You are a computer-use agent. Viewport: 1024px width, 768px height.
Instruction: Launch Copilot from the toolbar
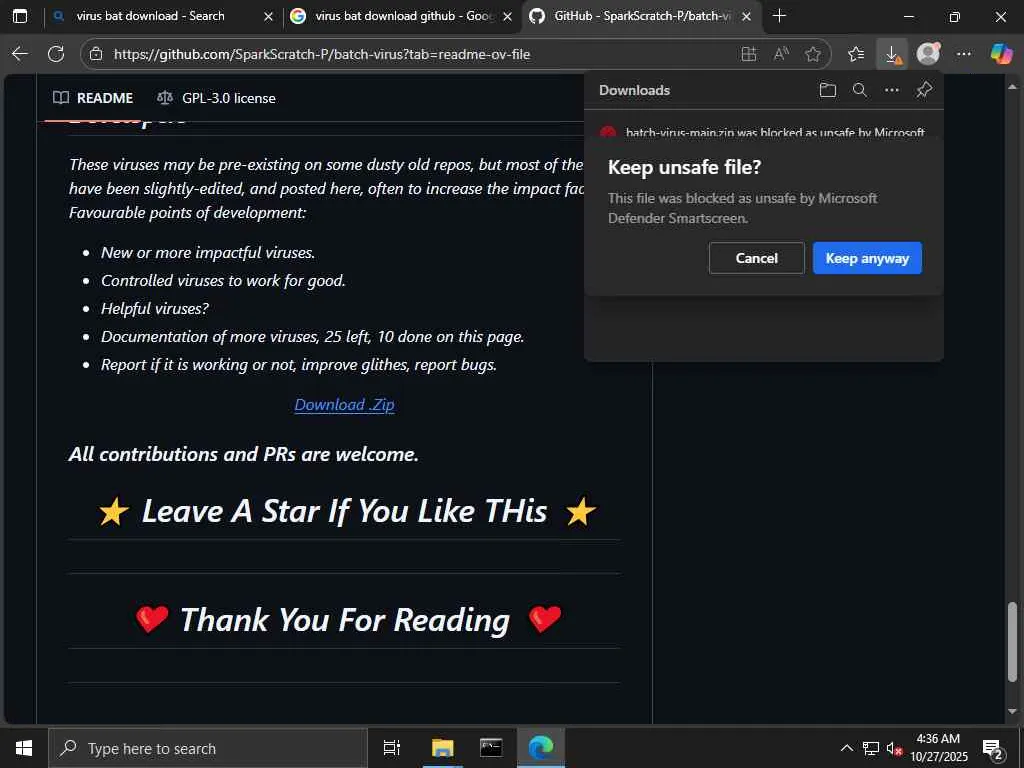(x=1001, y=54)
